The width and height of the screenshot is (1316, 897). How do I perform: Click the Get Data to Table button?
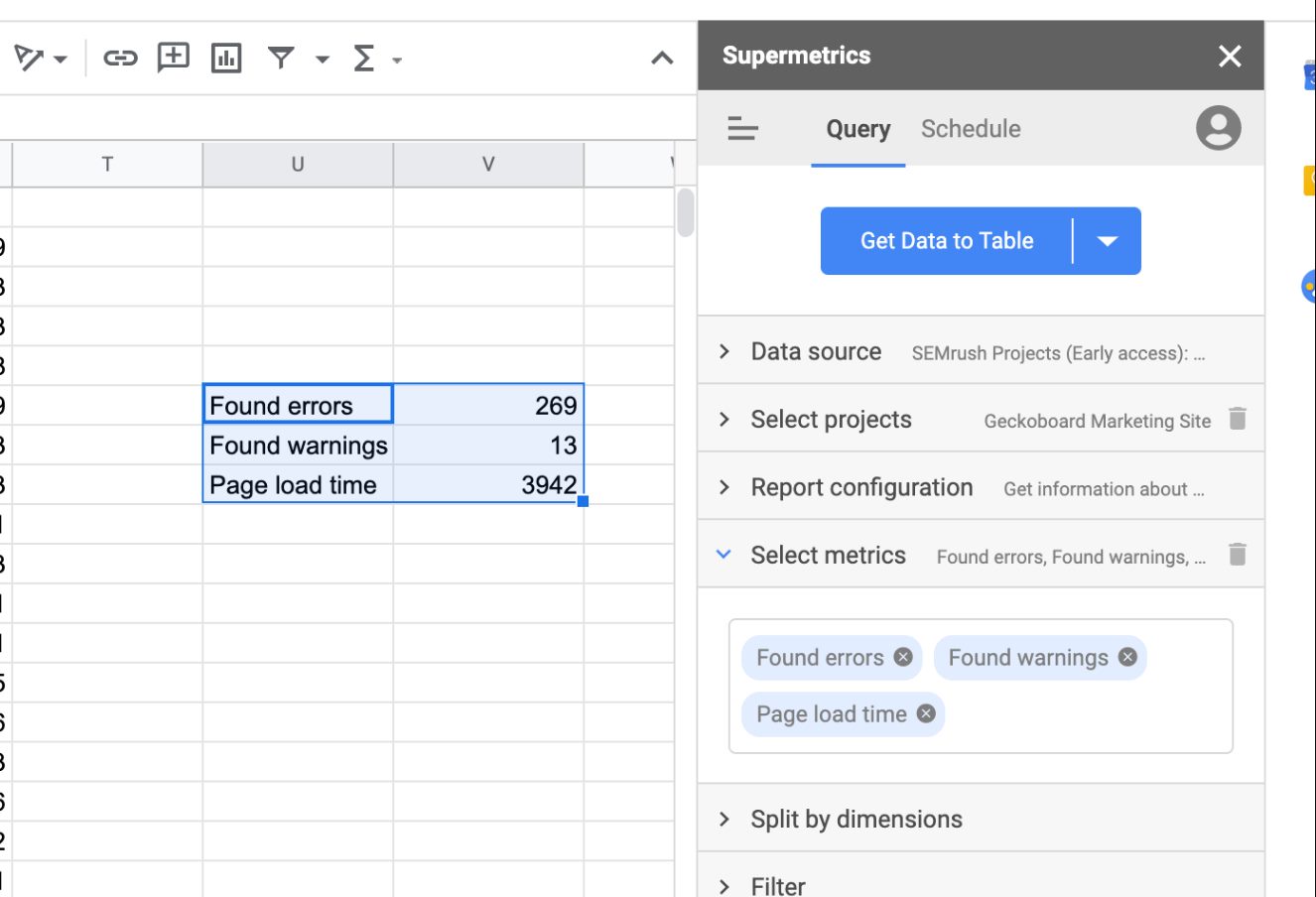[947, 241]
